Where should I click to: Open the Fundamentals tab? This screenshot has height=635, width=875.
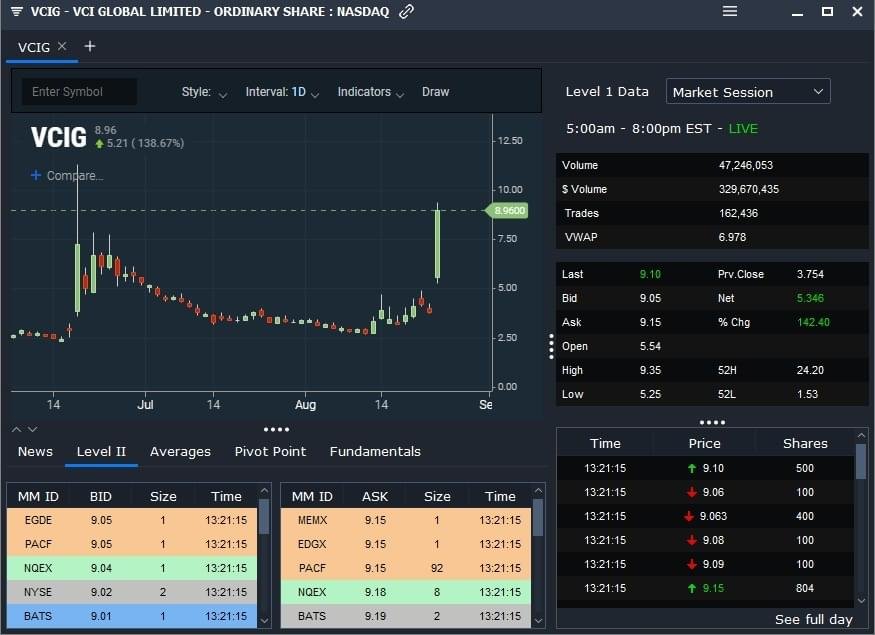click(375, 451)
